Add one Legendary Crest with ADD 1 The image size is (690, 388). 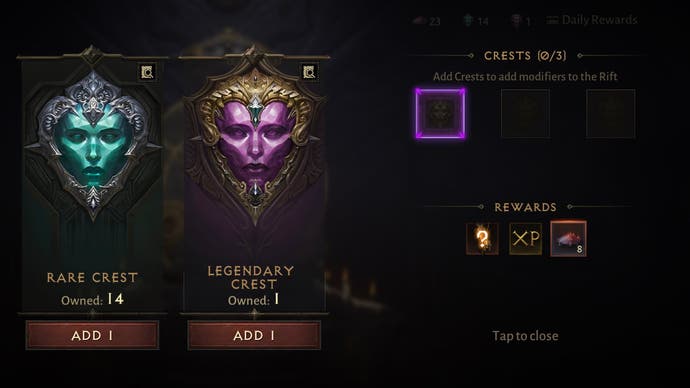(254, 335)
